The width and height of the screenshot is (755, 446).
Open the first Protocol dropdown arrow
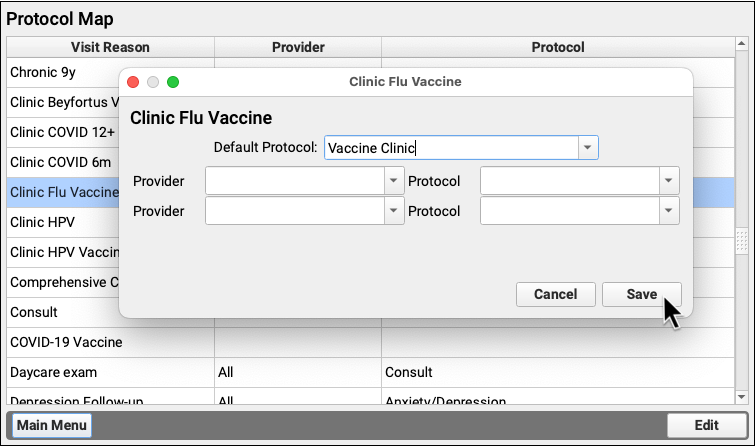[x=669, y=181]
